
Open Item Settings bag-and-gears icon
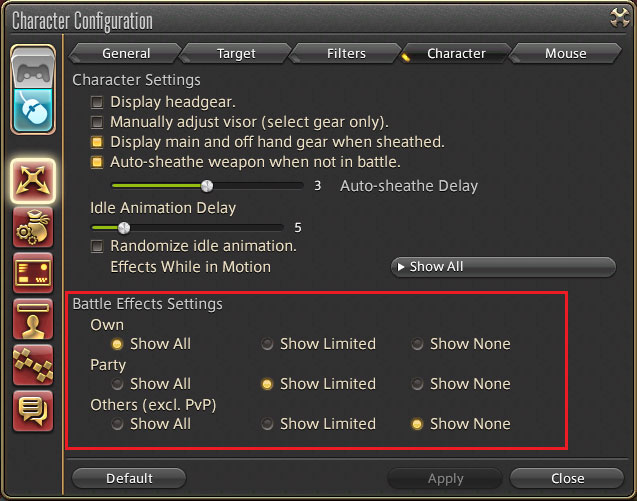pyautogui.click(x=33, y=227)
